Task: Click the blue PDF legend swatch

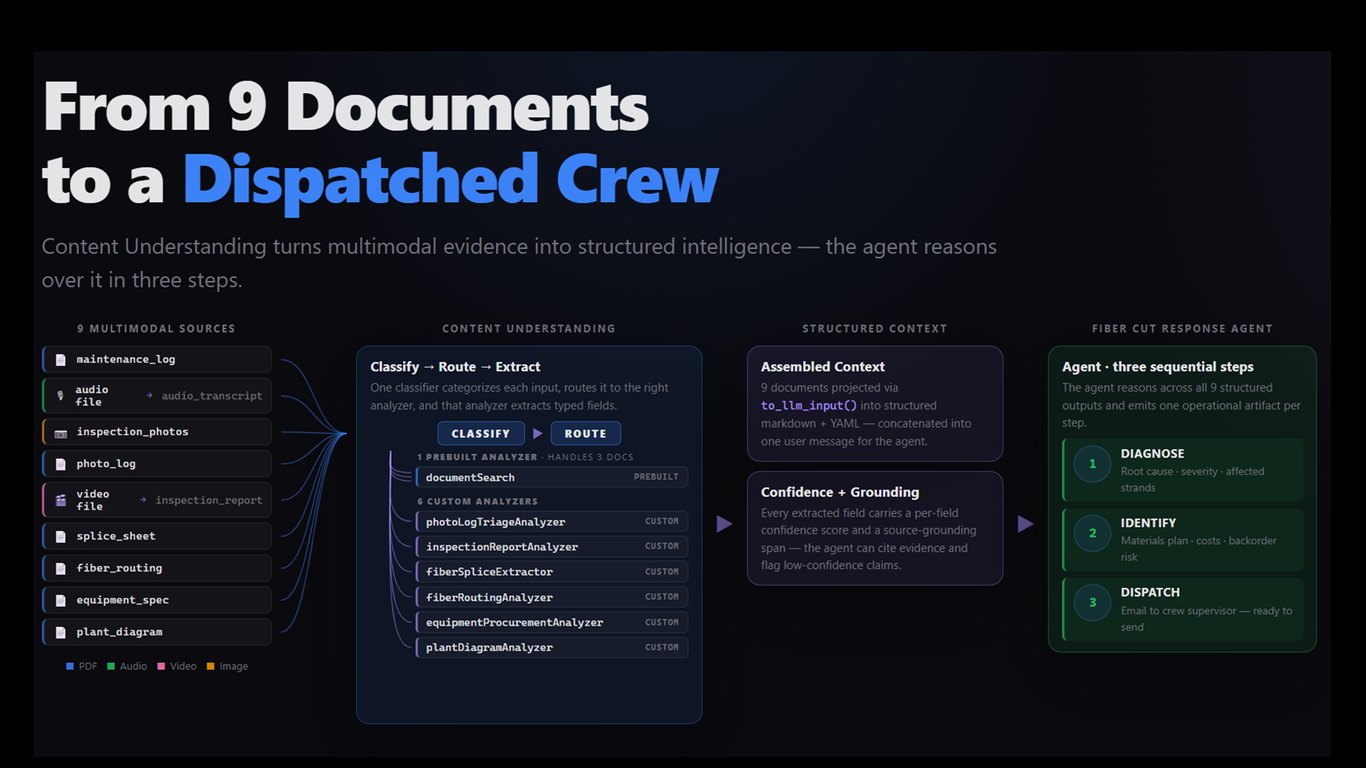Action: tap(70, 666)
